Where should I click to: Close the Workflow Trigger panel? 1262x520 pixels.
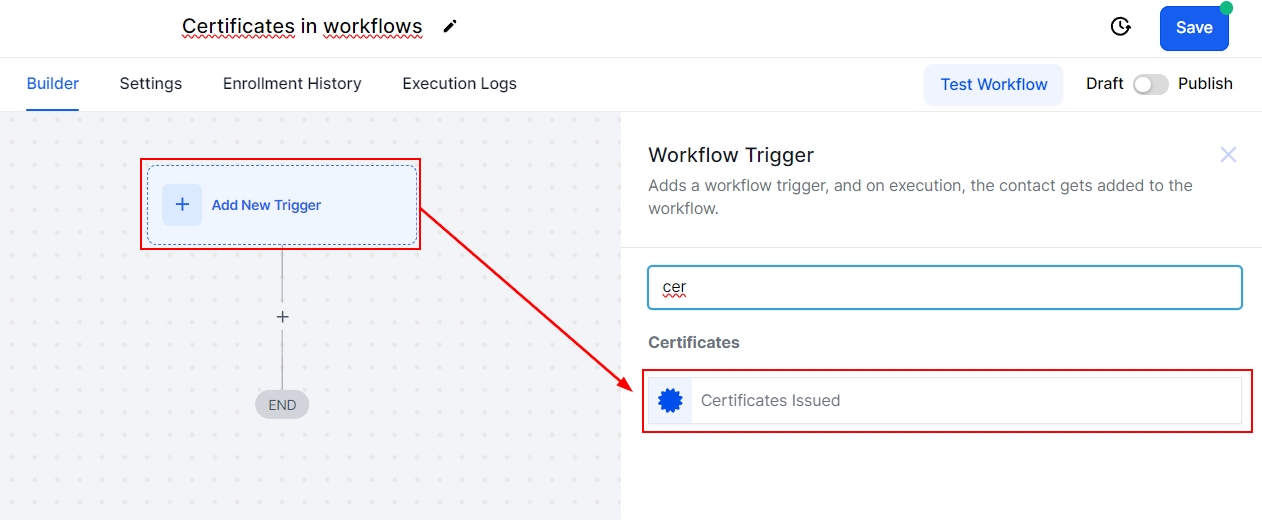(x=1228, y=155)
